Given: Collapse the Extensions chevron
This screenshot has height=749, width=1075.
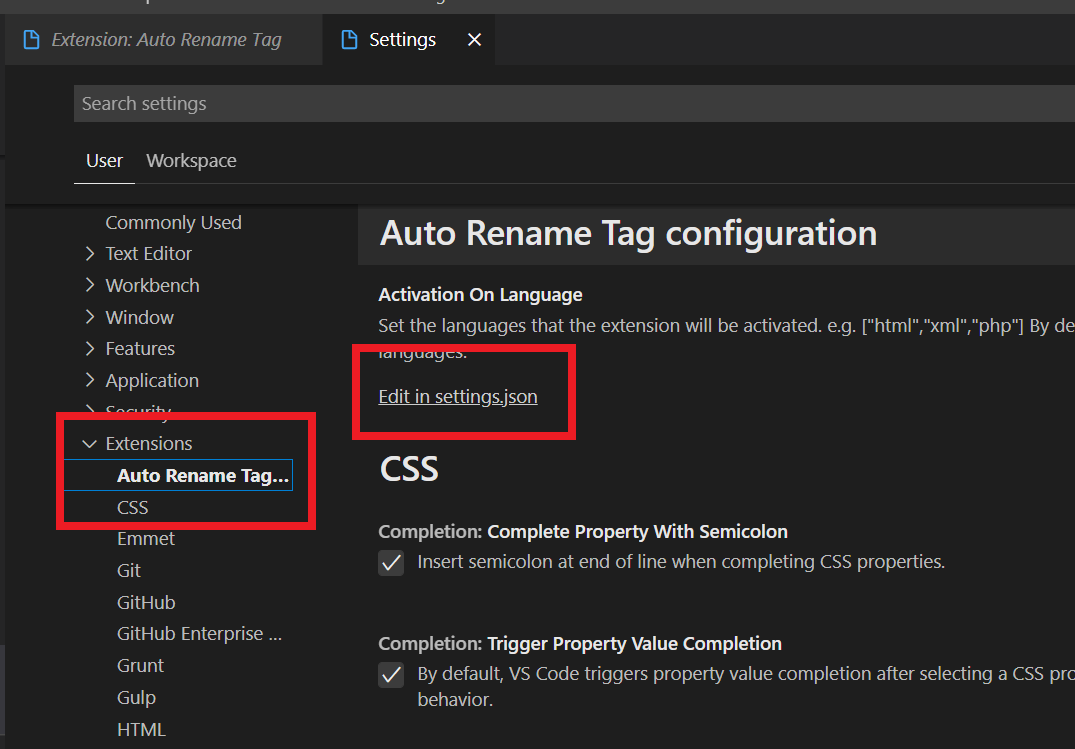Looking at the screenshot, I should [x=89, y=444].
